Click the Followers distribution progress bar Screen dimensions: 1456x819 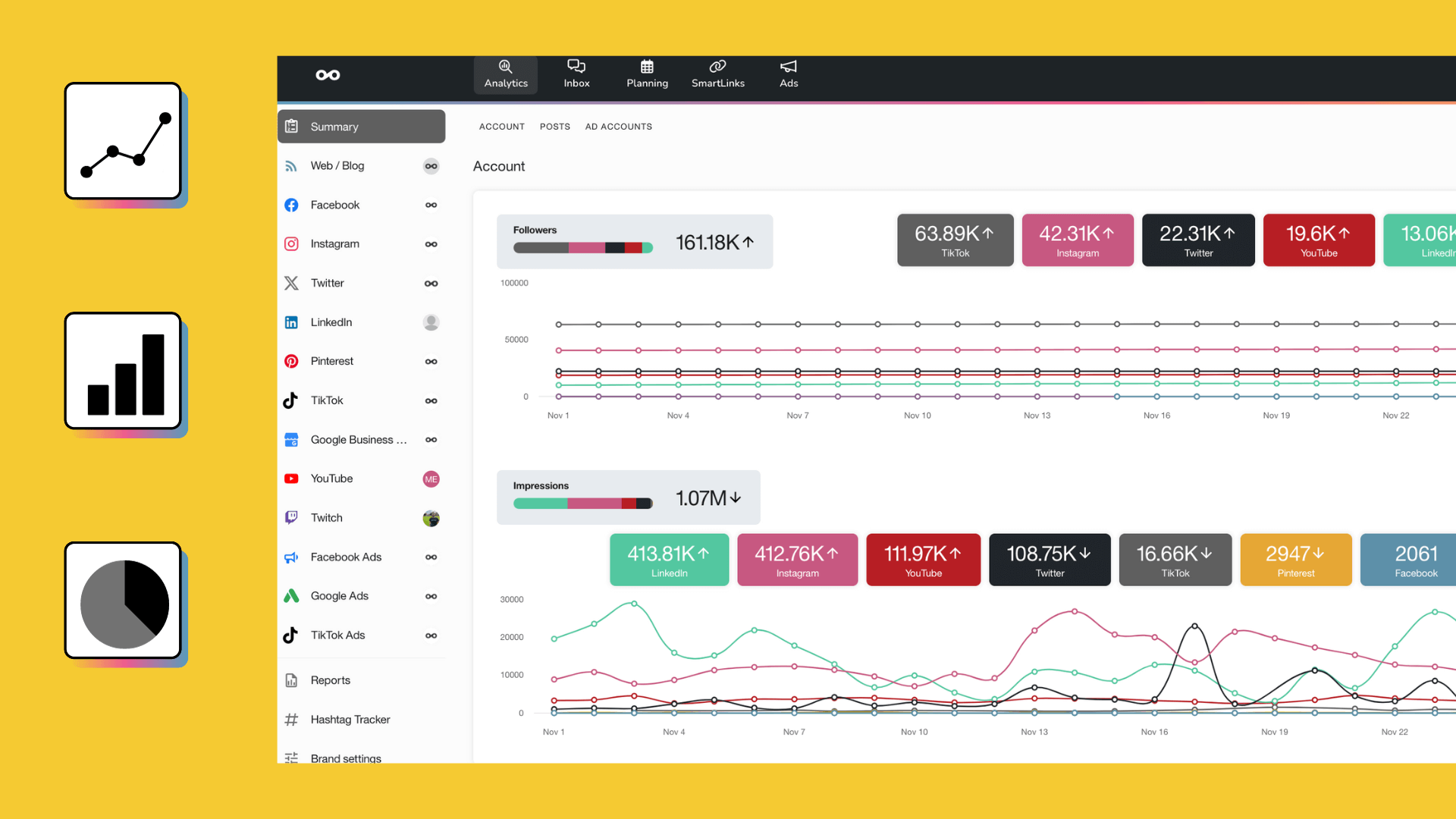583,248
